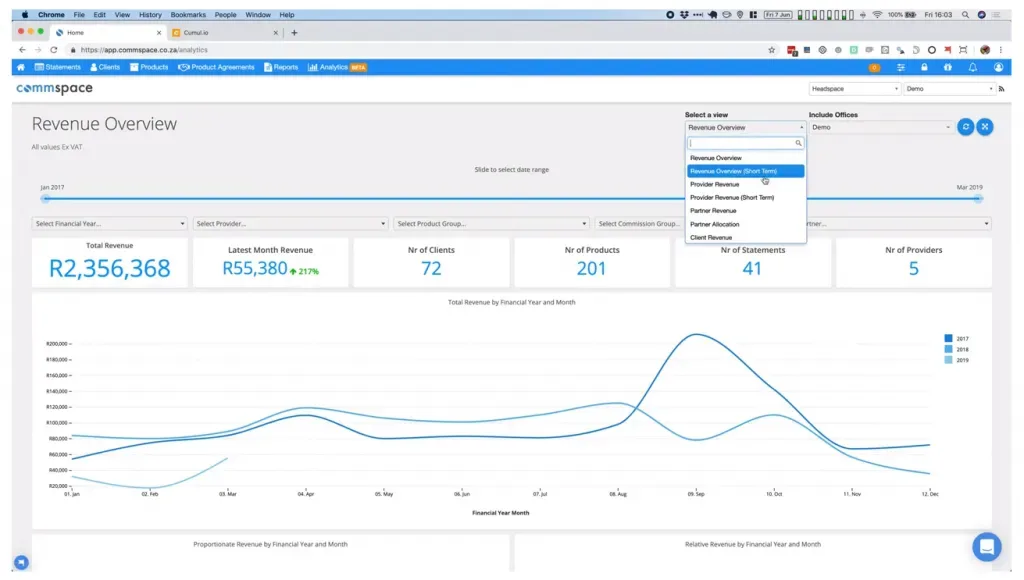Open the Demo dropdown in header
This screenshot has height=580, width=1024.
(x=950, y=89)
